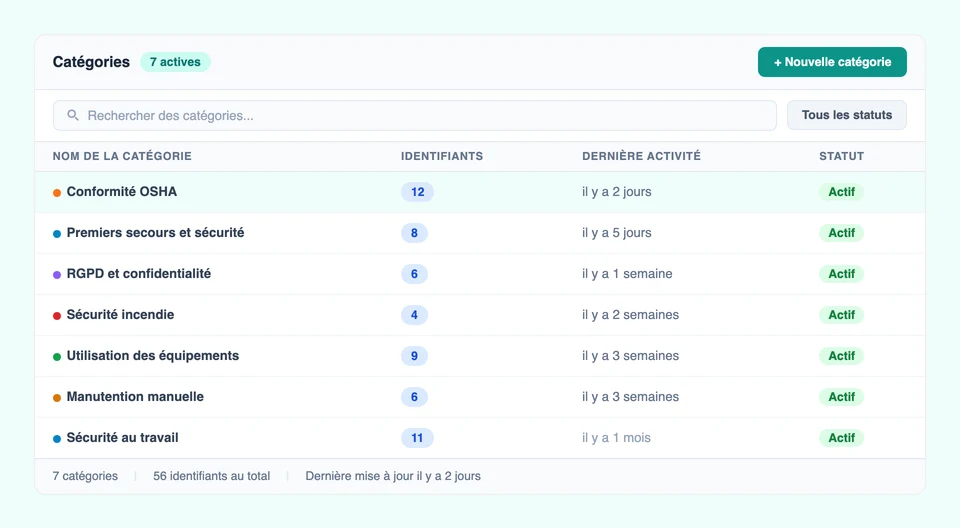Click the orange dot beside Manutention manuelle
The width and height of the screenshot is (960, 528).
coord(57,398)
